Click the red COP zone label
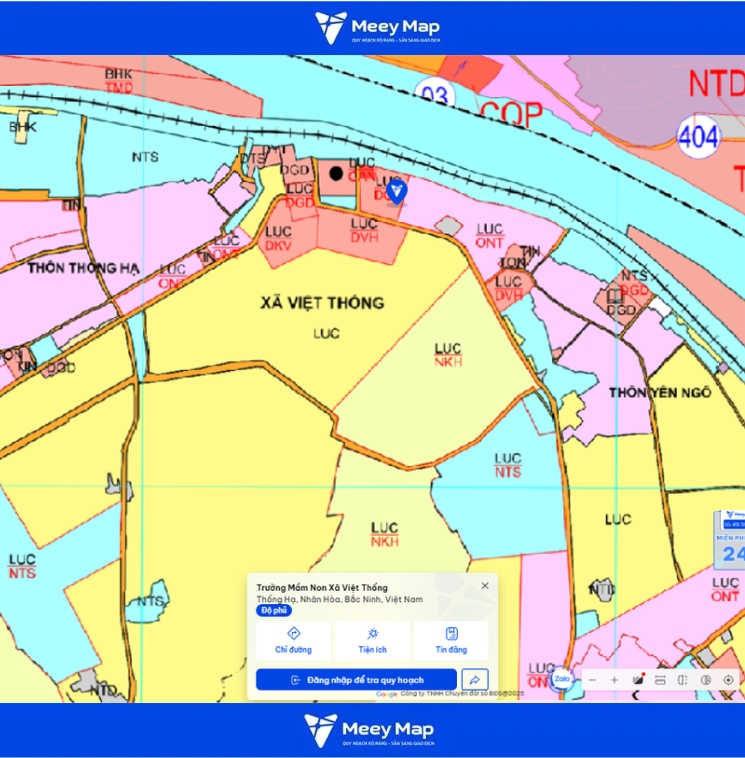The height and width of the screenshot is (758, 745). point(511,115)
